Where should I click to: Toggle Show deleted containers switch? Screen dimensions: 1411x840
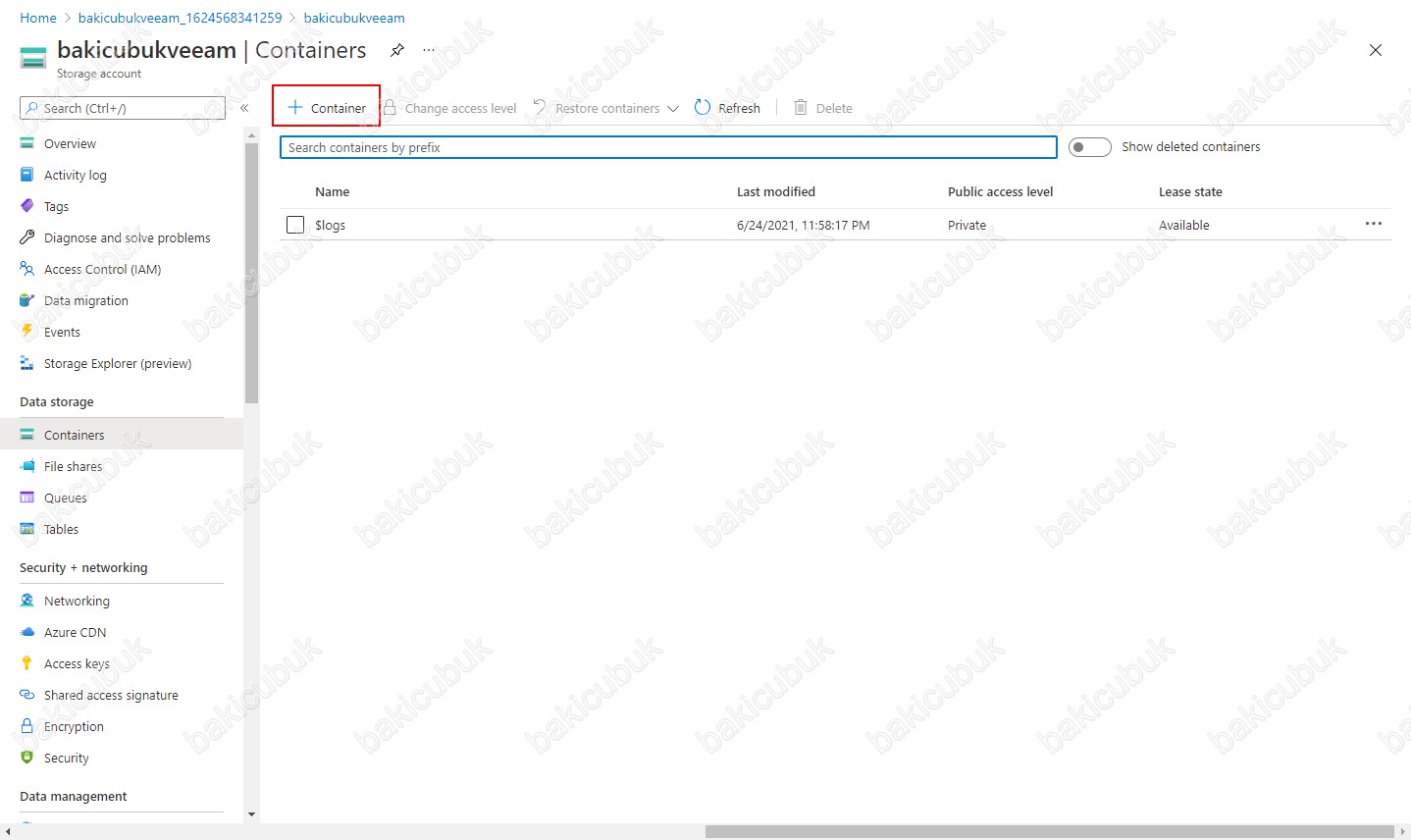coord(1089,147)
